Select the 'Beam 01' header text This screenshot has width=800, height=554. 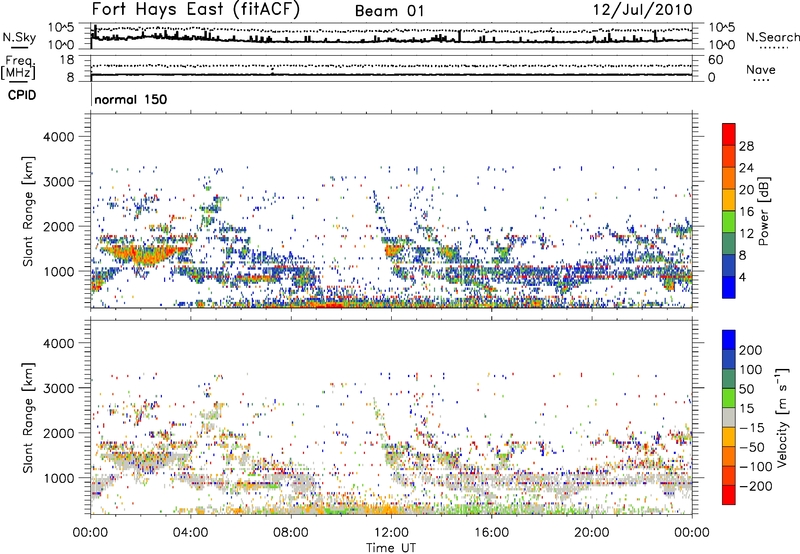(389, 11)
